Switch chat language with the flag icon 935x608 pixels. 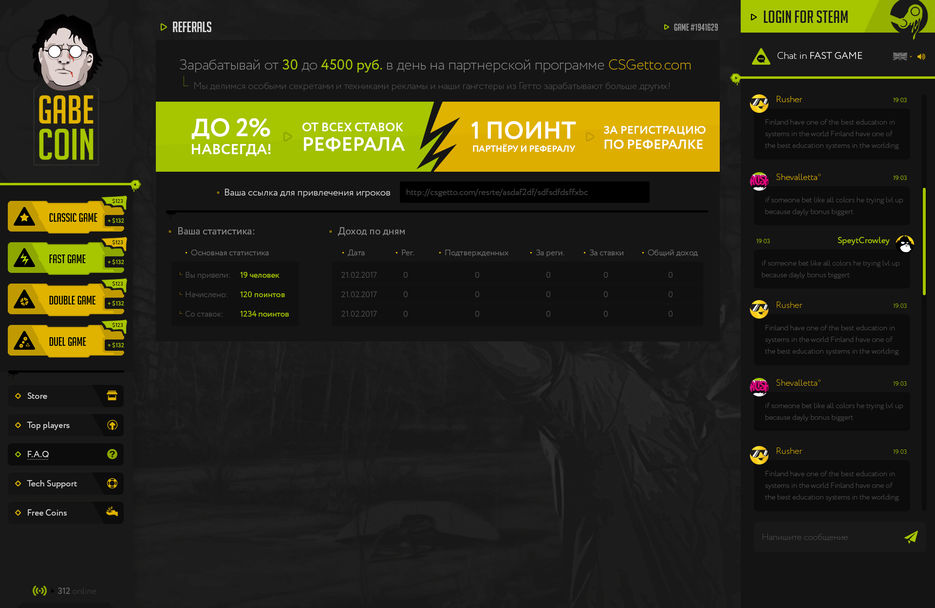pos(900,57)
